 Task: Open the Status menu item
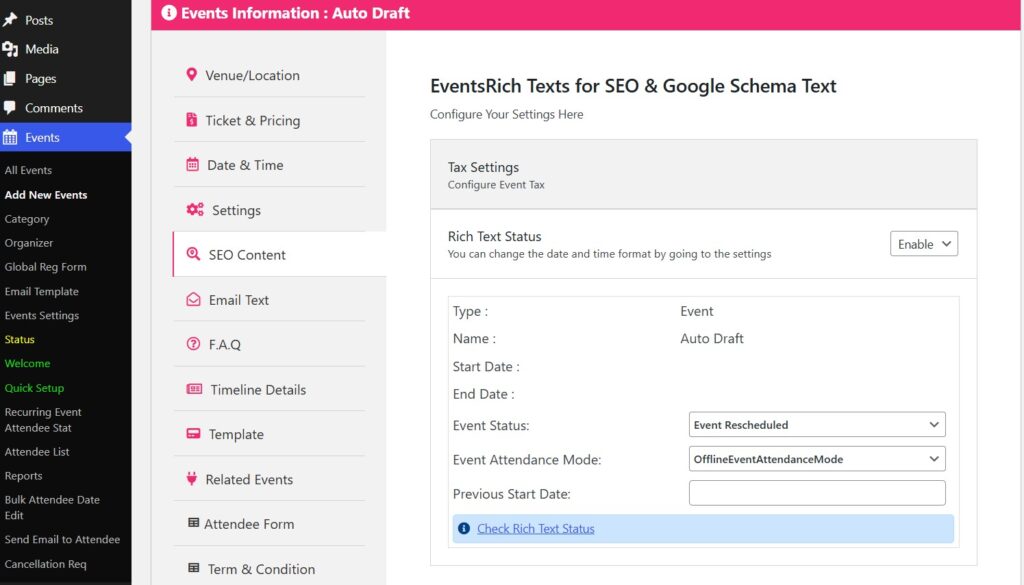[x=20, y=340]
